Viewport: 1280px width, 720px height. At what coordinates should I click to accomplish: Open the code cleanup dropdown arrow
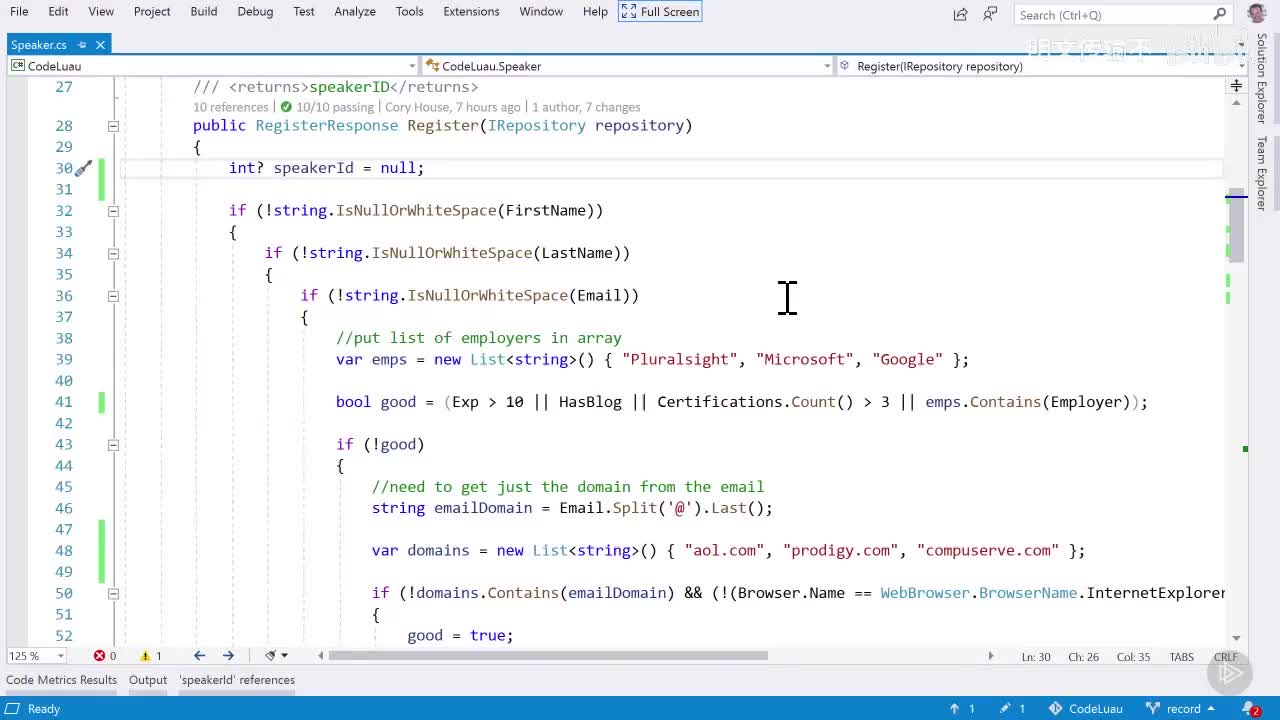click(x=285, y=656)
